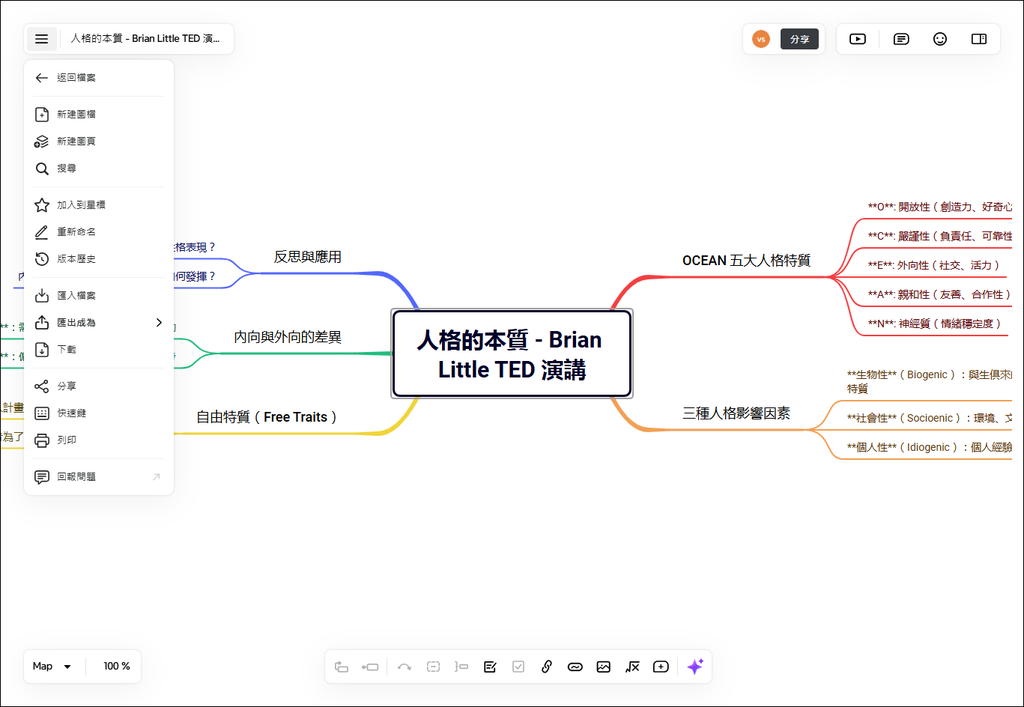Click the back arrow icon in the menu
This screenshot has height=707, width=1024.
[x=42, y=78]
